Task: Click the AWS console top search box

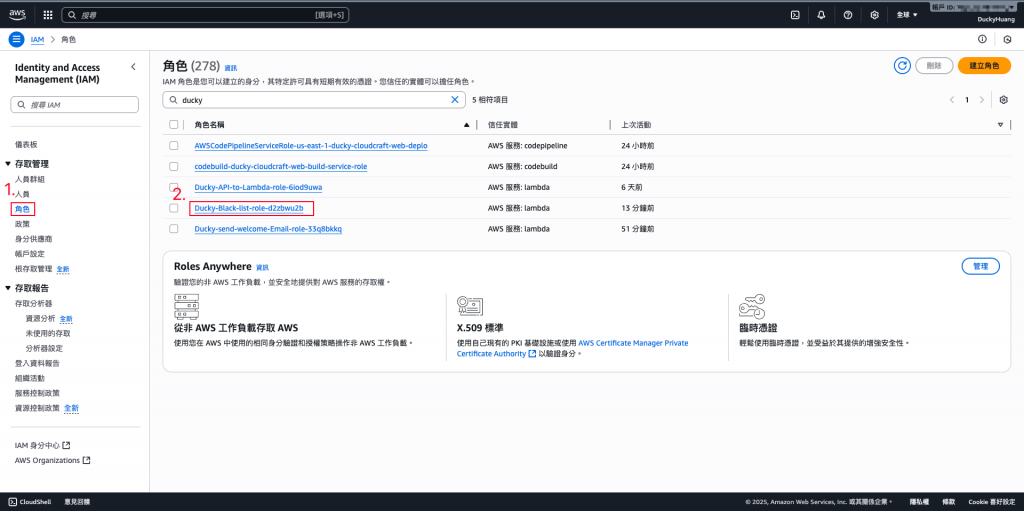Action: (x=205, y=14)
